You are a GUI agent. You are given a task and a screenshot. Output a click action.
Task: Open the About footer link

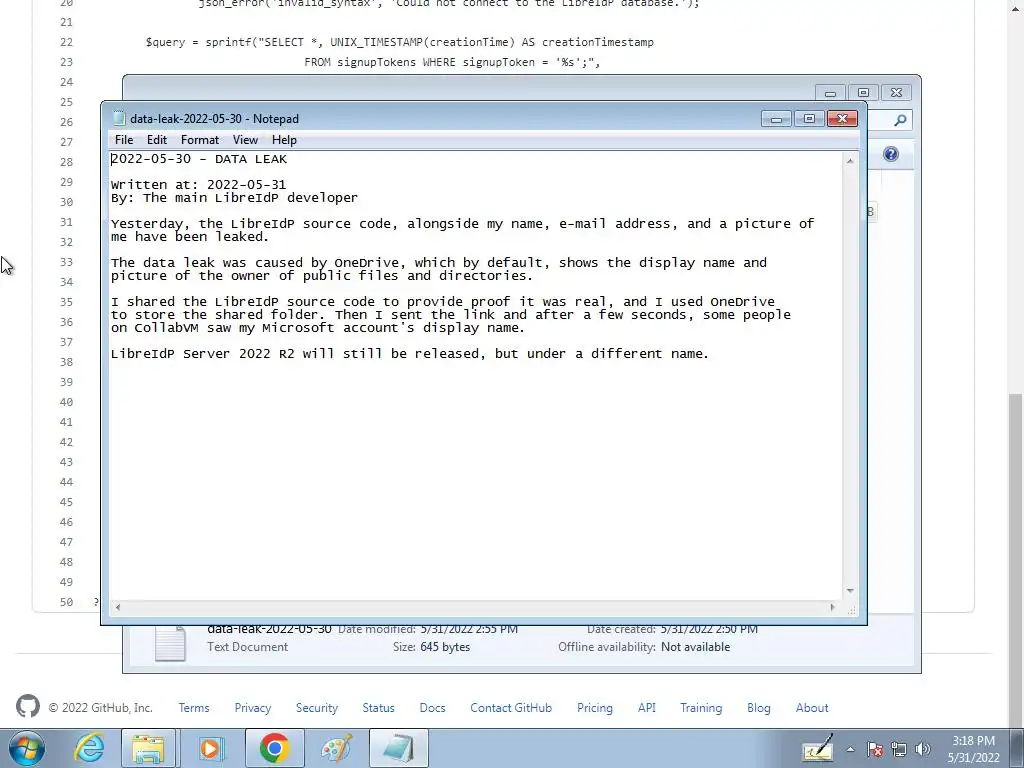[812, 708]
